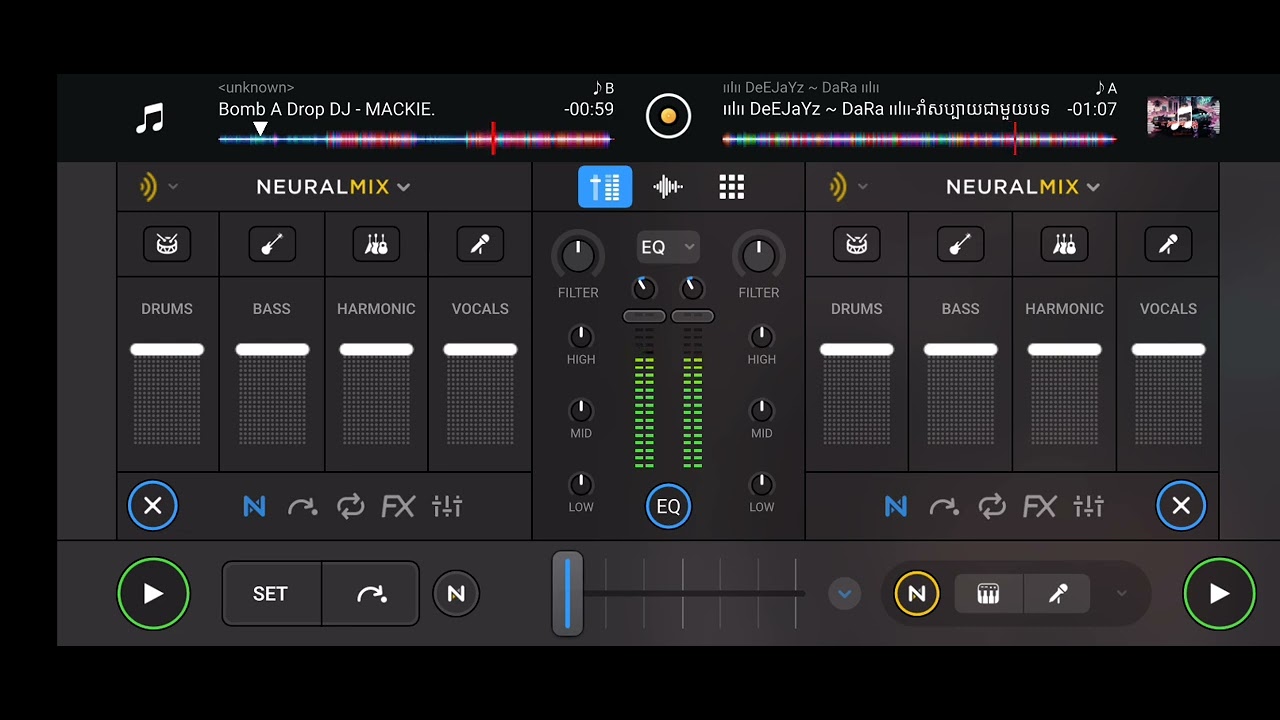The image size is (1280, 720).
Task: Click the left channel volume fader cap
Action: click(644, 316)
